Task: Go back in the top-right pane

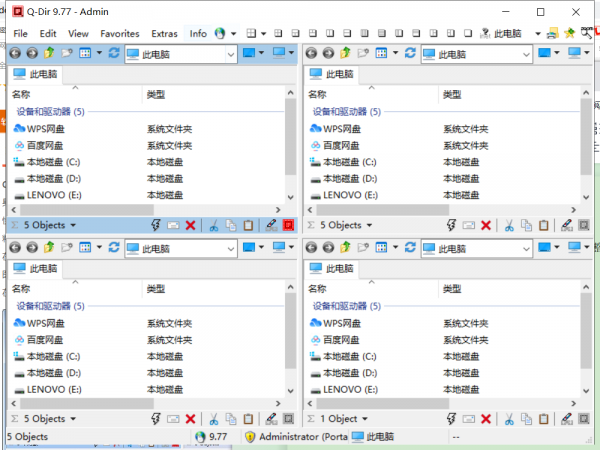Action: (x=311, y=53)
